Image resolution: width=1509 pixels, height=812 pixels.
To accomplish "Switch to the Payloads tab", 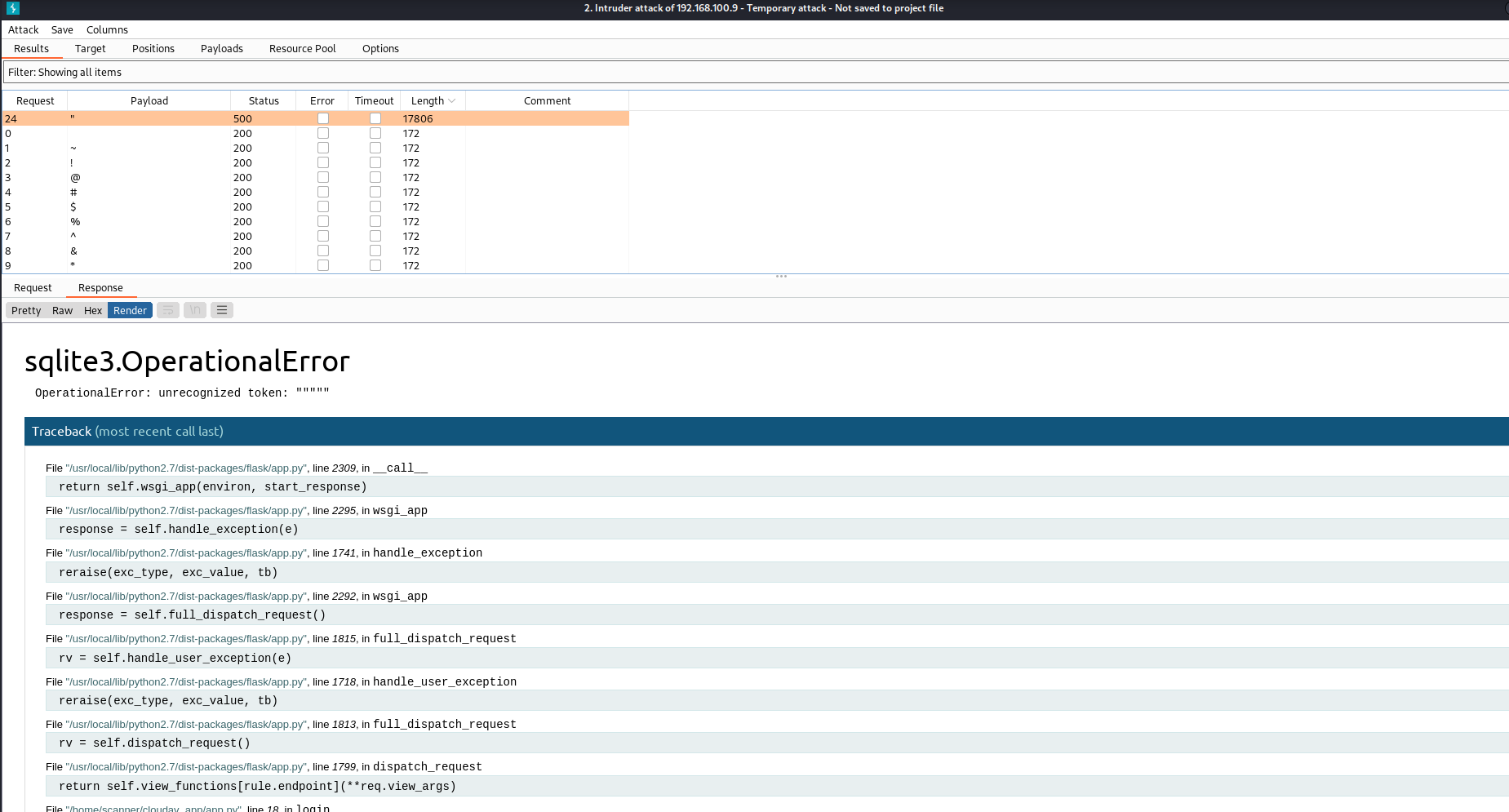I will 222,49.
